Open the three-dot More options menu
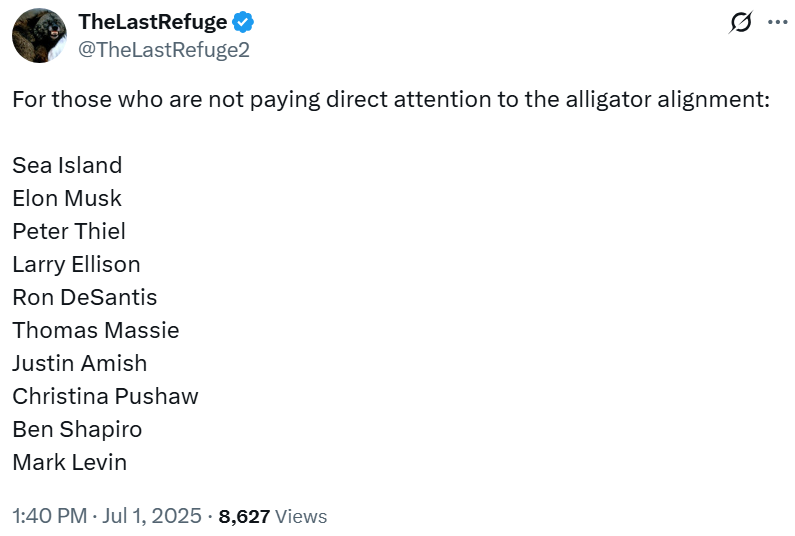 [776, 22]
